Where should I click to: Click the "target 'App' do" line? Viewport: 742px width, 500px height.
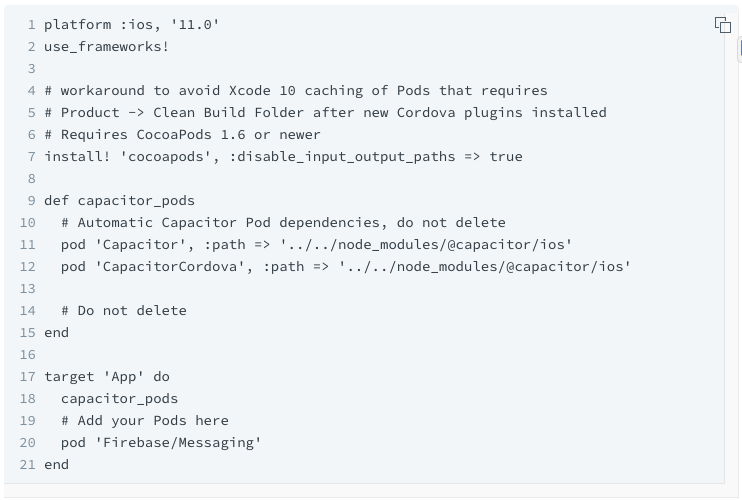[x=106, y=376]
